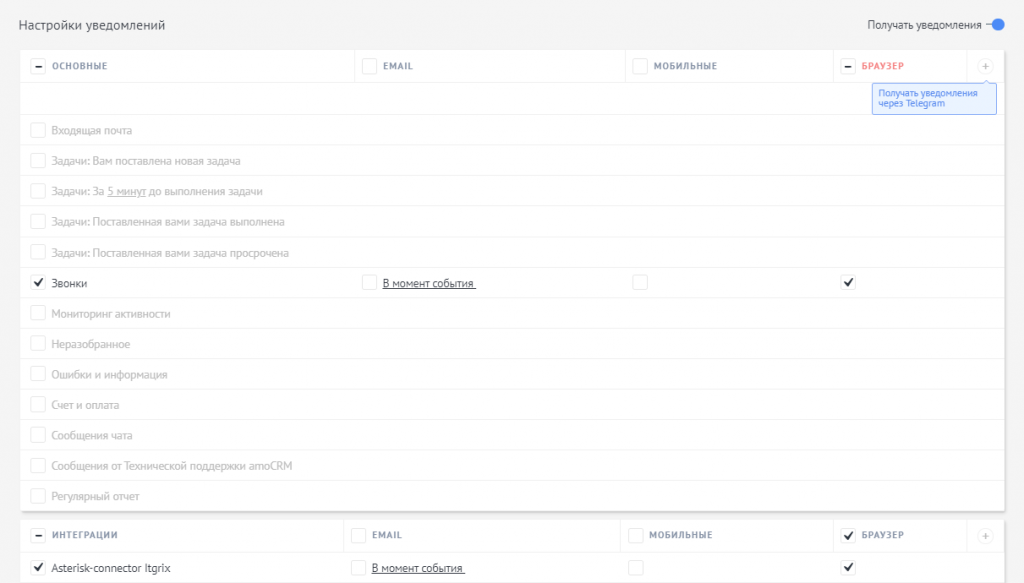Collapse the Основные section minus box

coord(38,66)
